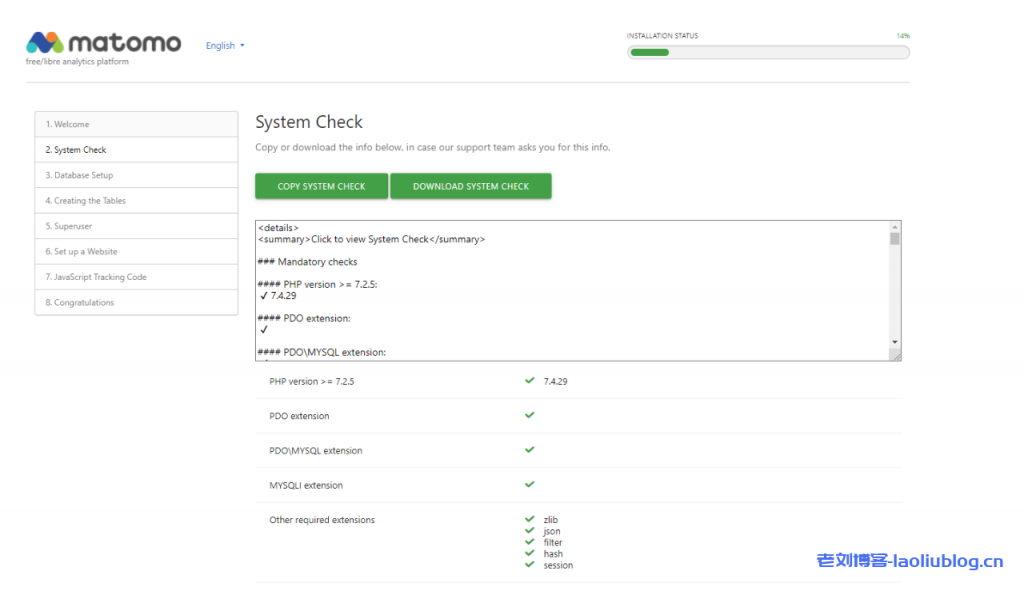Click the checkmark next to session
This screenshot has width=1024, height=591.
(x=529, y=564)
